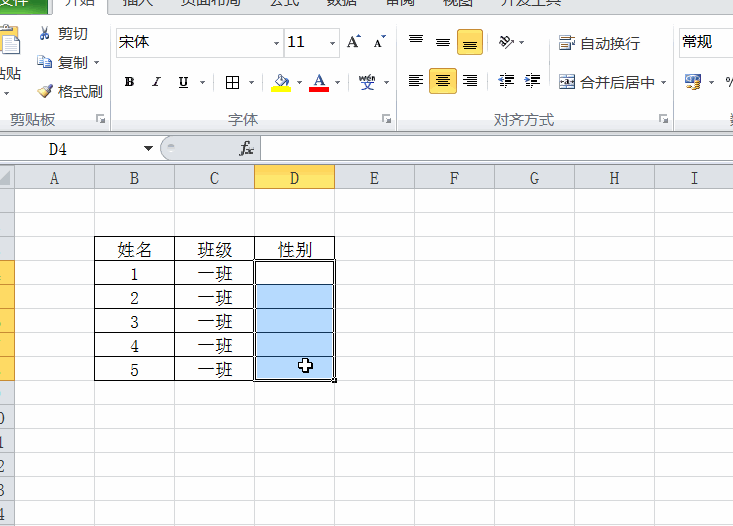This screenshot has height=526, width=733.
Task: Click the Borders grid icon
Action: pyautogui.click(x=232, y=82)
